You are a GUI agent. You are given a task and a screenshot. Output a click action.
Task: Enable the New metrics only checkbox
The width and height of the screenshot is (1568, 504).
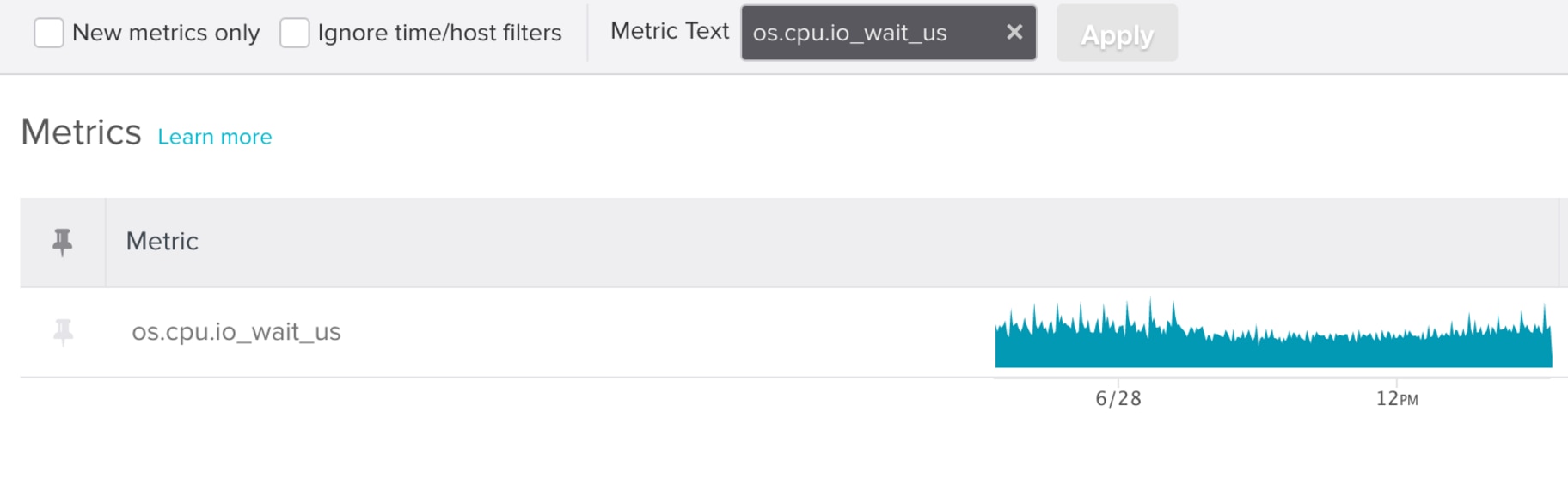click(x=49, y=33)
